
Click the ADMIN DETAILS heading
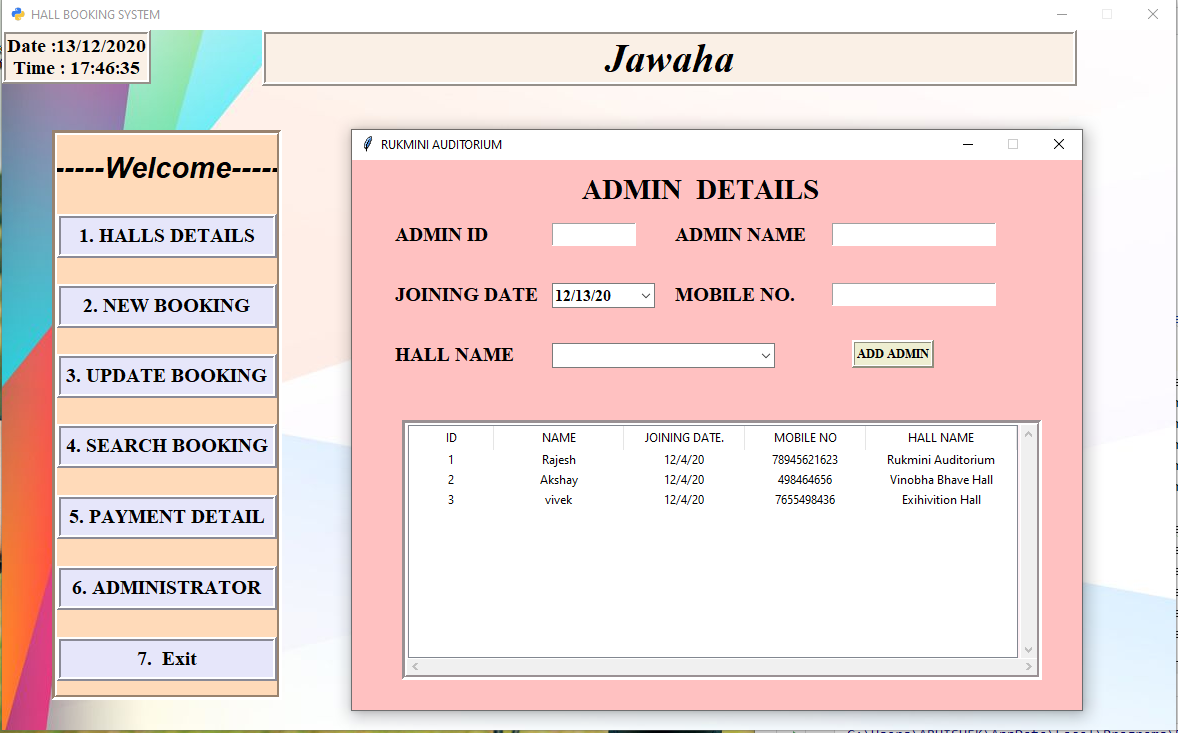pos(700,190)
